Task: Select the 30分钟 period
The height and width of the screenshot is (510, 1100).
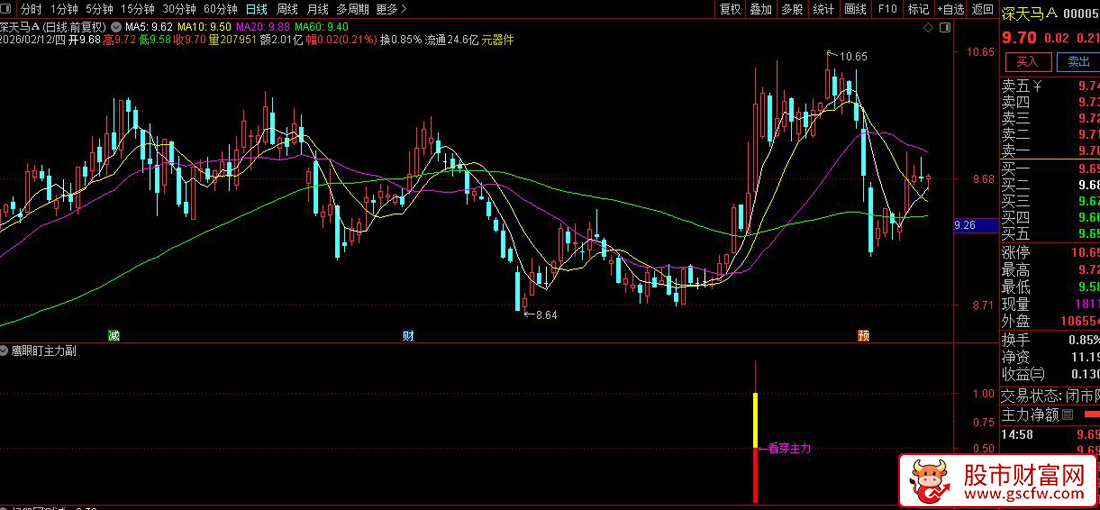Action: [x=179, y=9]
